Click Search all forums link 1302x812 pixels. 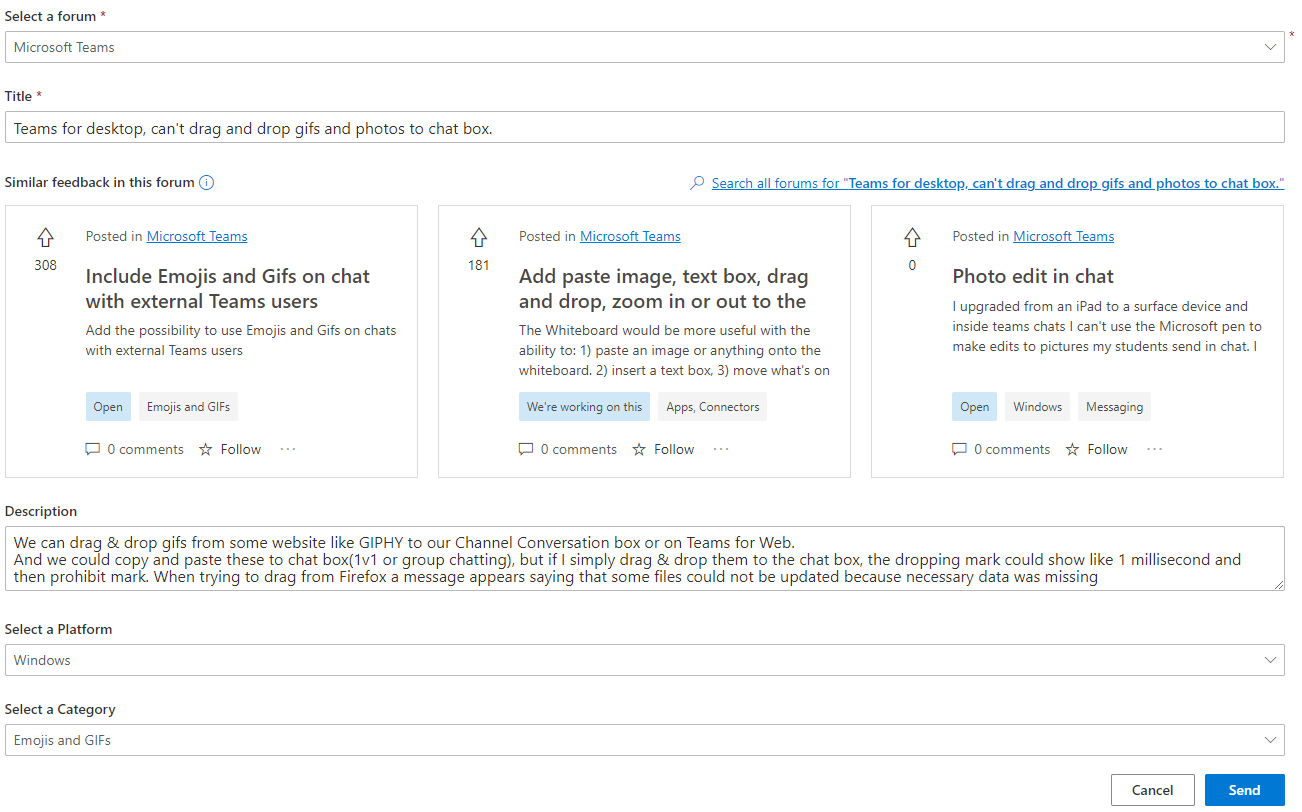click(x=998, y=183)
